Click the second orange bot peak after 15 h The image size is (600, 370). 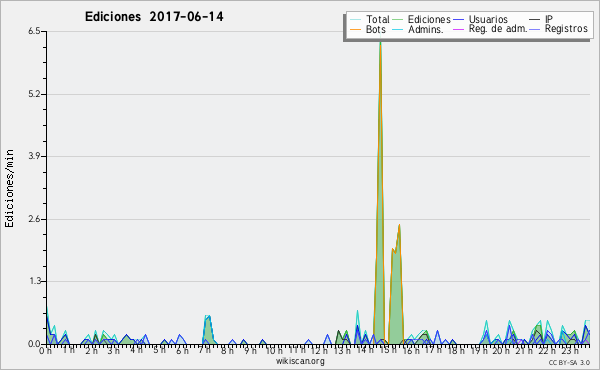click(396, 283)
